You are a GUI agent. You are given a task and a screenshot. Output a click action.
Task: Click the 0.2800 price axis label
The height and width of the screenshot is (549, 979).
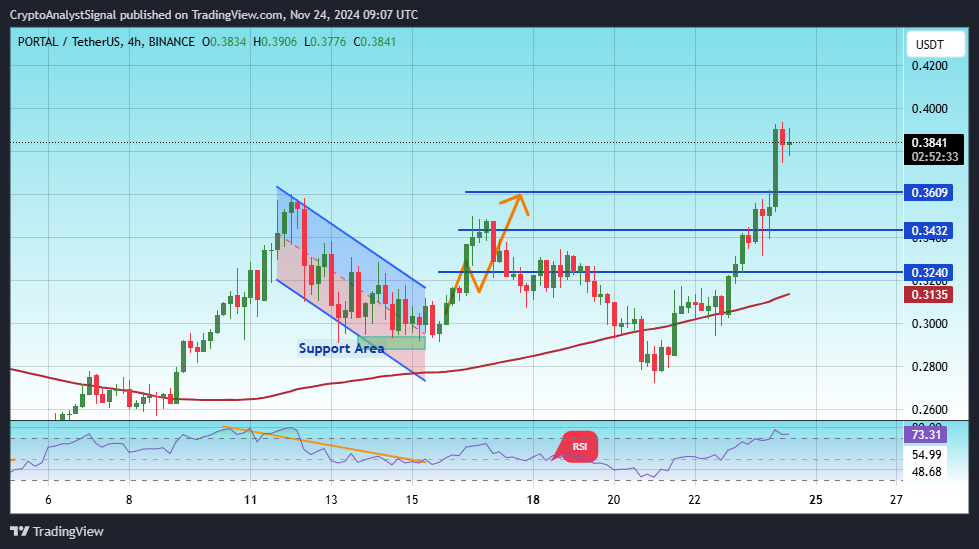930,367
